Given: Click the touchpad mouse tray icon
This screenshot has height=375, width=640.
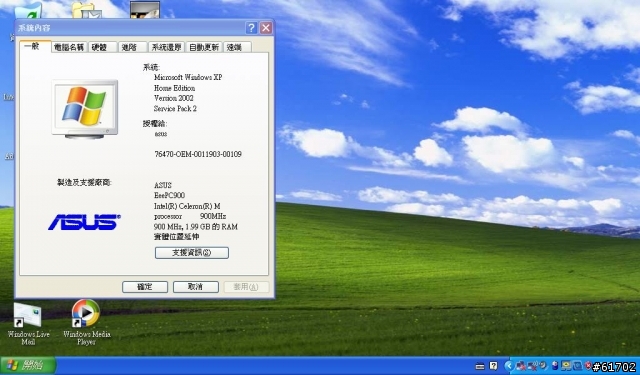Looking at the screenshot, I should click(555, 366).
